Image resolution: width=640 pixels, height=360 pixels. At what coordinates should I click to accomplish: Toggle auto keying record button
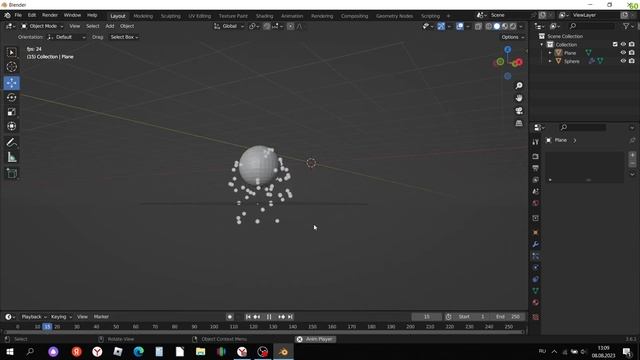click(230, 317)
